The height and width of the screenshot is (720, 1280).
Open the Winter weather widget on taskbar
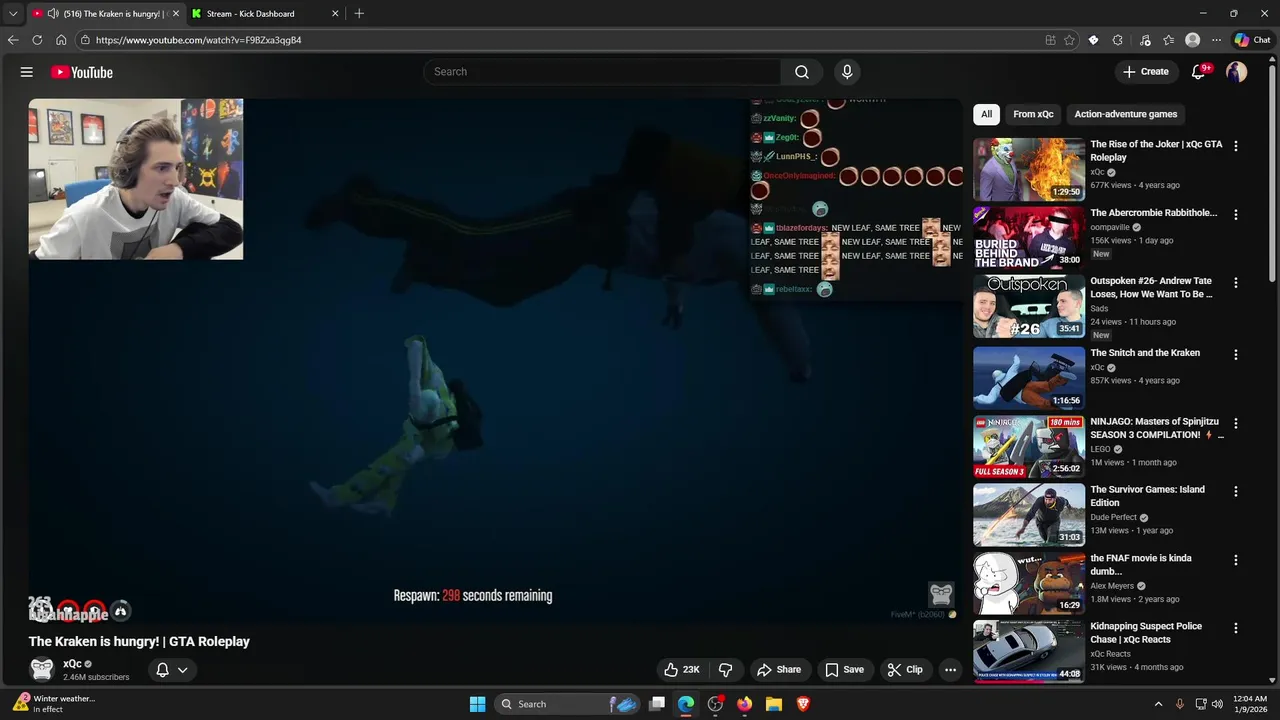[55, 704]
